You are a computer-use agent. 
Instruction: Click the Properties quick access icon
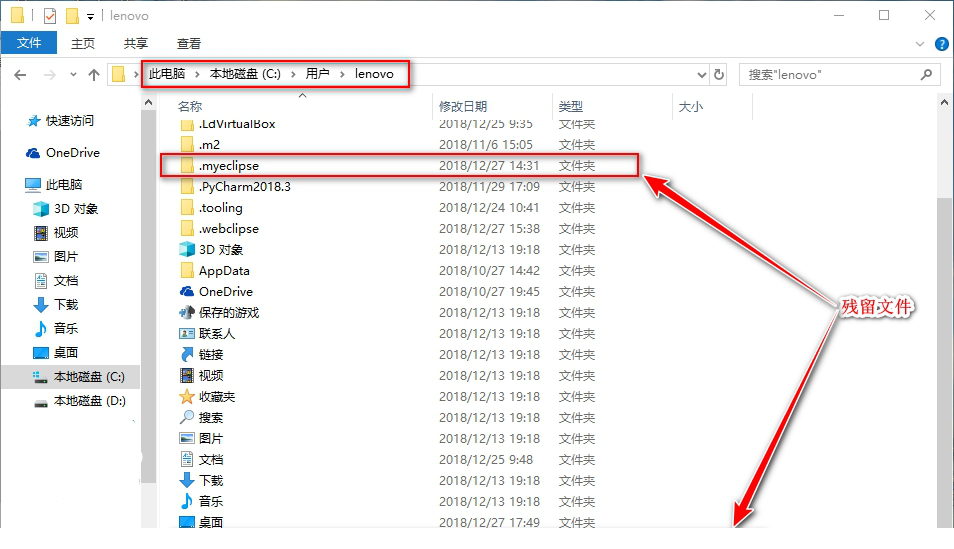(50, 15)
